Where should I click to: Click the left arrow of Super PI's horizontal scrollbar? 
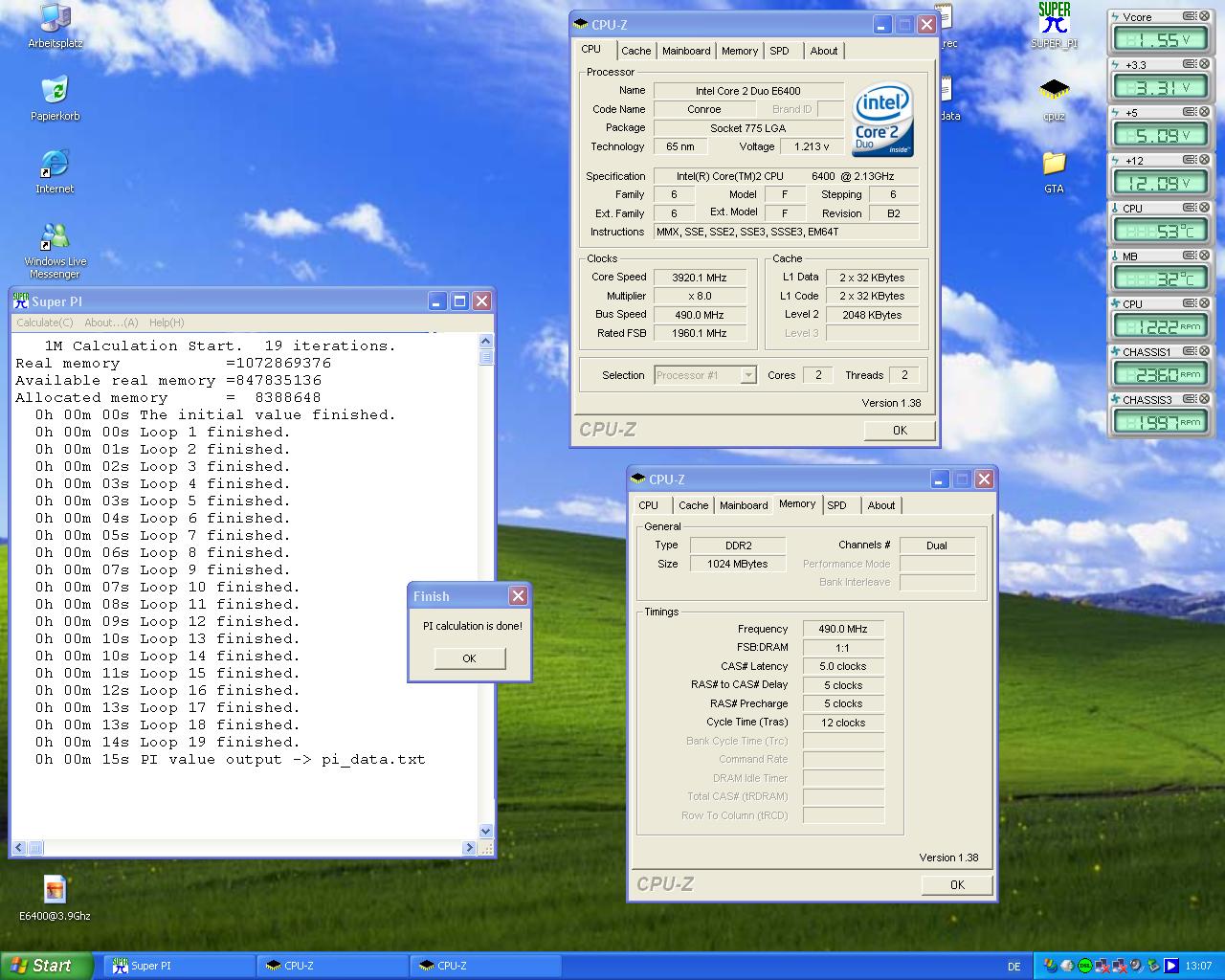click(19, 848)
